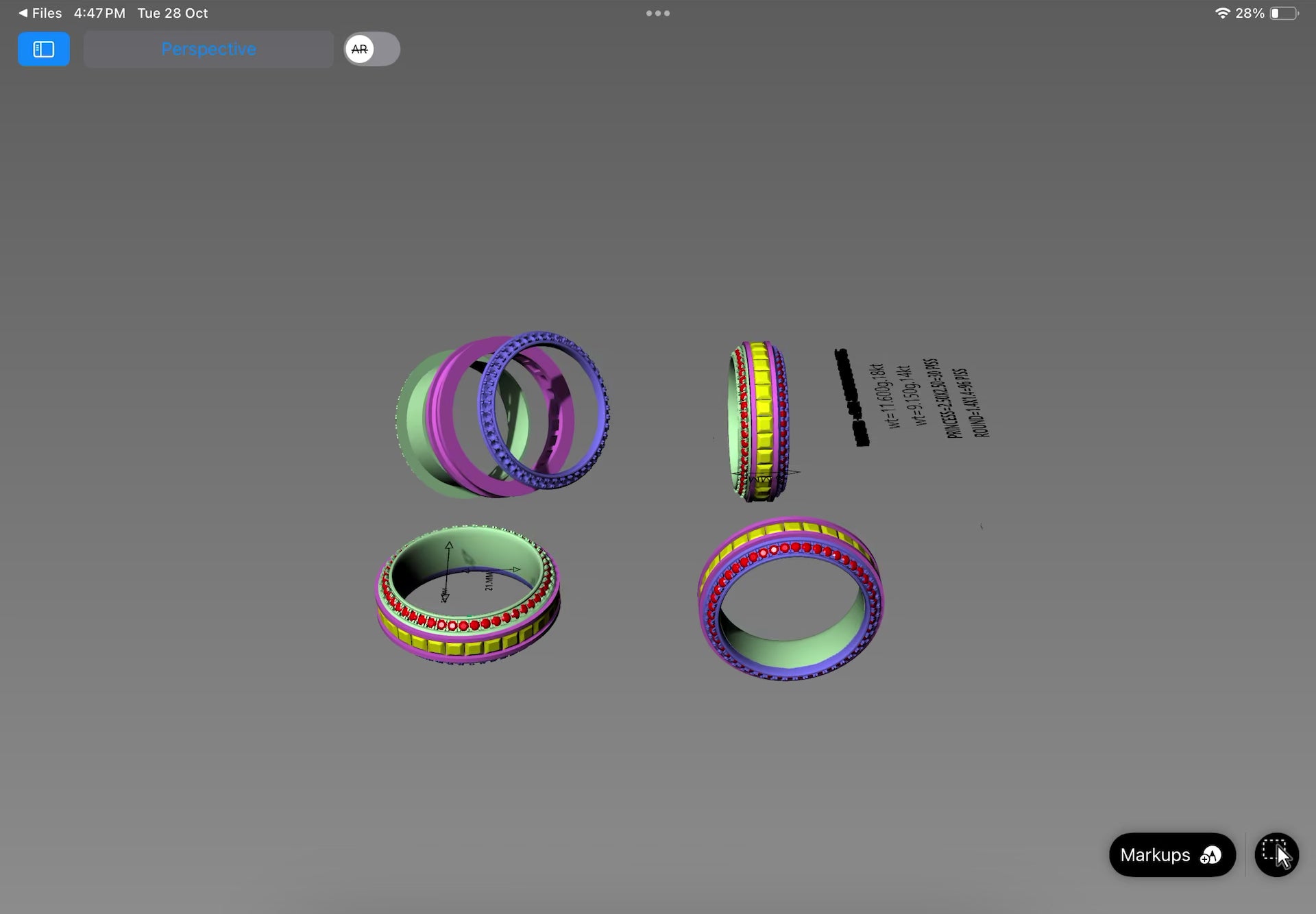Click the 21 MM dimension label
Viewport: 1316px width, 914px height.
point(489,581)
